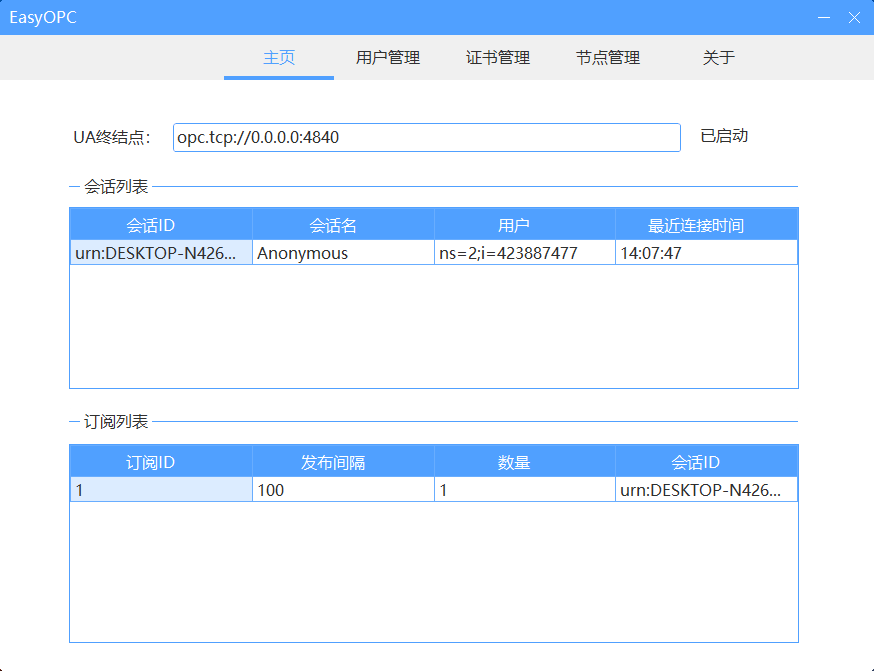
Task: Select the 节点管理 tab
Action: tap(608, 58)
